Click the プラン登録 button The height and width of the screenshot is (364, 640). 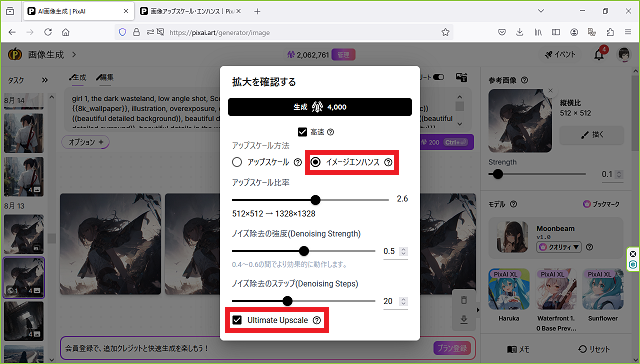pos(452,348)
